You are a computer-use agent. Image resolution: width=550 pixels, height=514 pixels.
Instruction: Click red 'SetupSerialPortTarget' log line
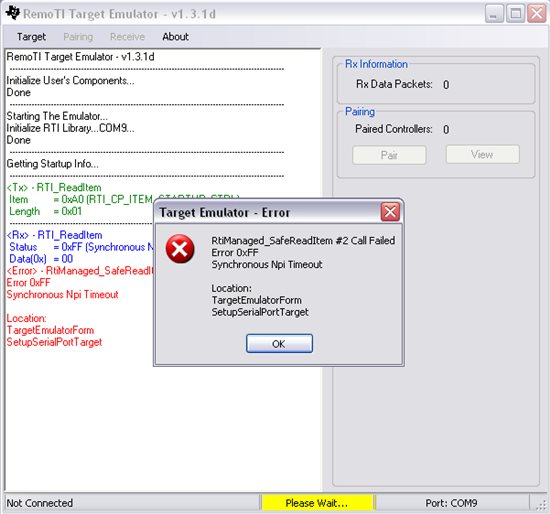click(x=54, y=342)
